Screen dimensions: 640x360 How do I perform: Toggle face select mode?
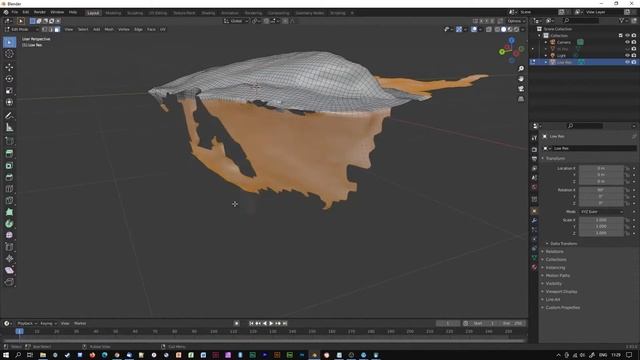point(57,29)
